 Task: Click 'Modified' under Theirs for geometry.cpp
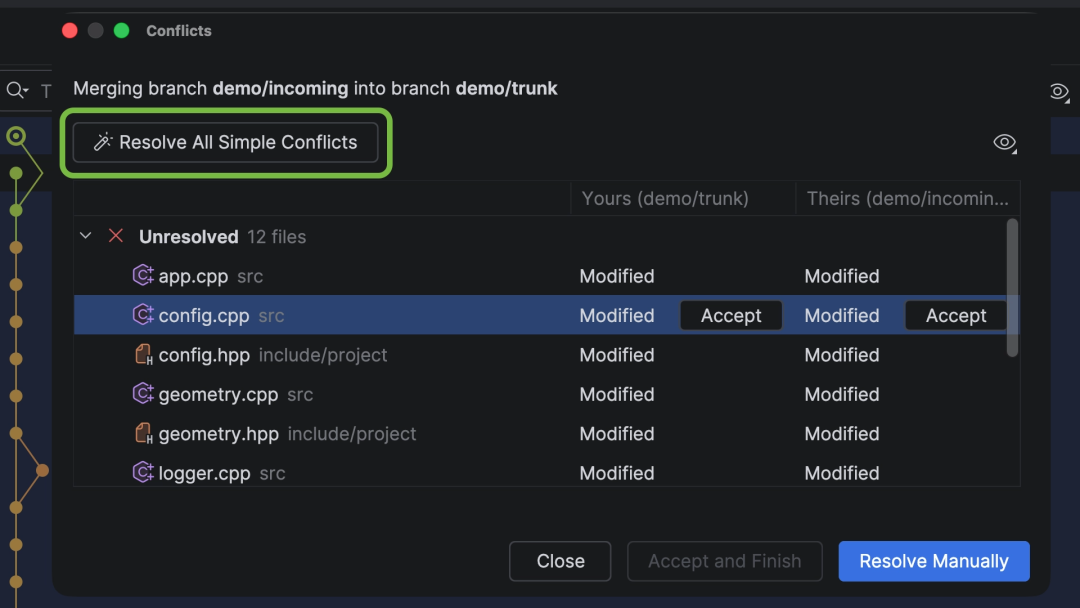[842, 394]
